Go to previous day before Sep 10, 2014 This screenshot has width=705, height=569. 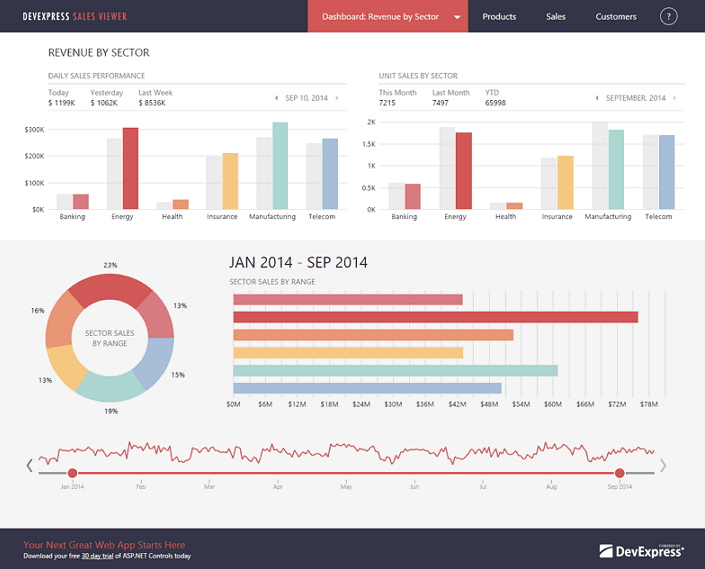pos(276,98)
